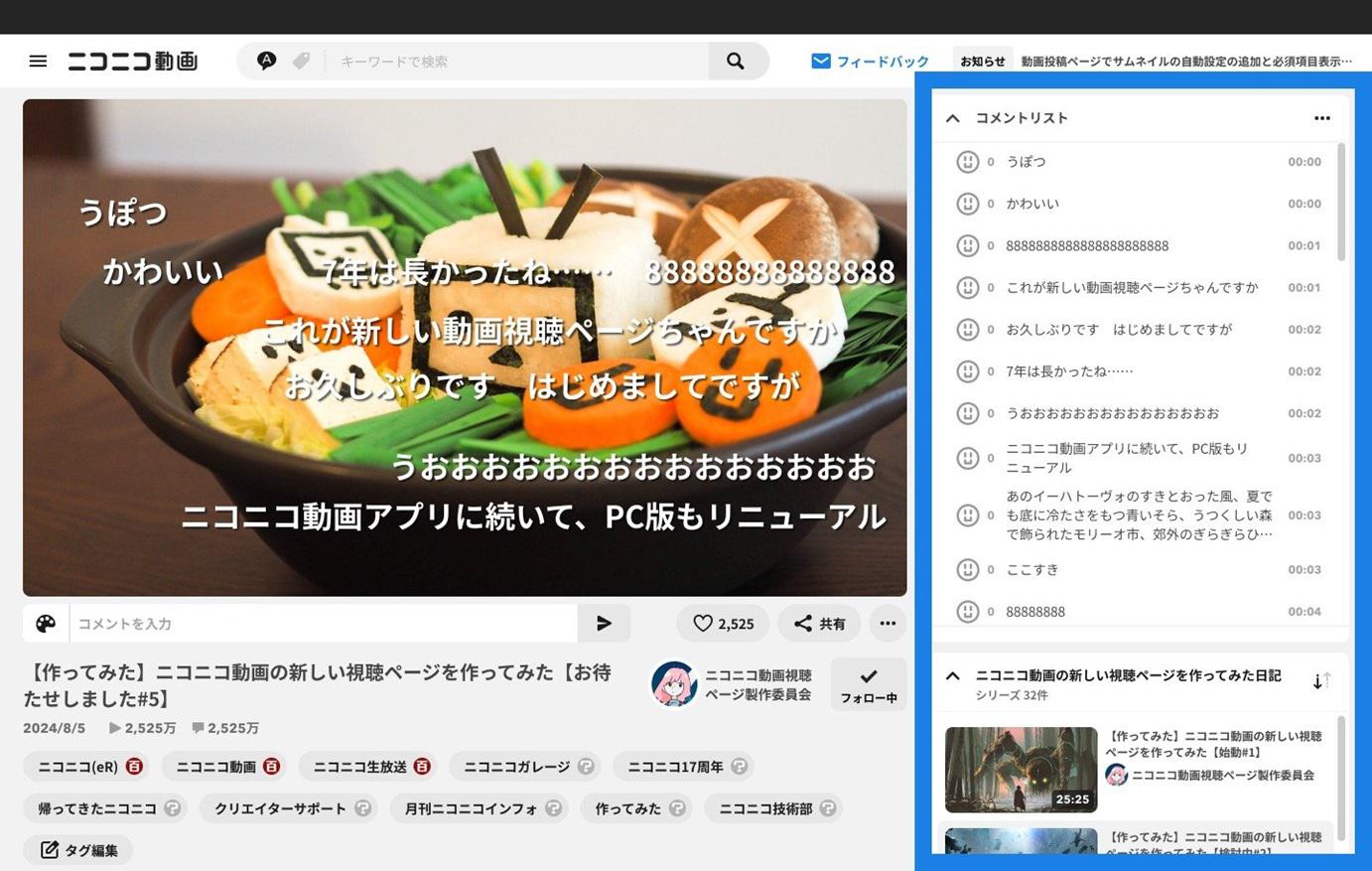
Task: Open the フィードバック link
Action: [x=871, y=62]
